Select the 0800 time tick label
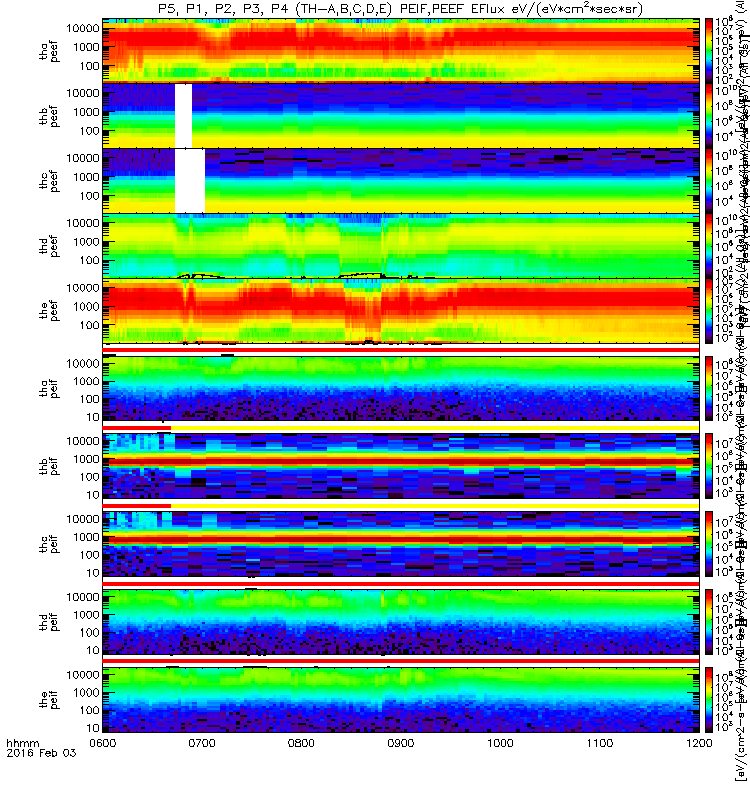Image resolution: width=750 pixels, height=800 pixels. [x=302, y=743]
